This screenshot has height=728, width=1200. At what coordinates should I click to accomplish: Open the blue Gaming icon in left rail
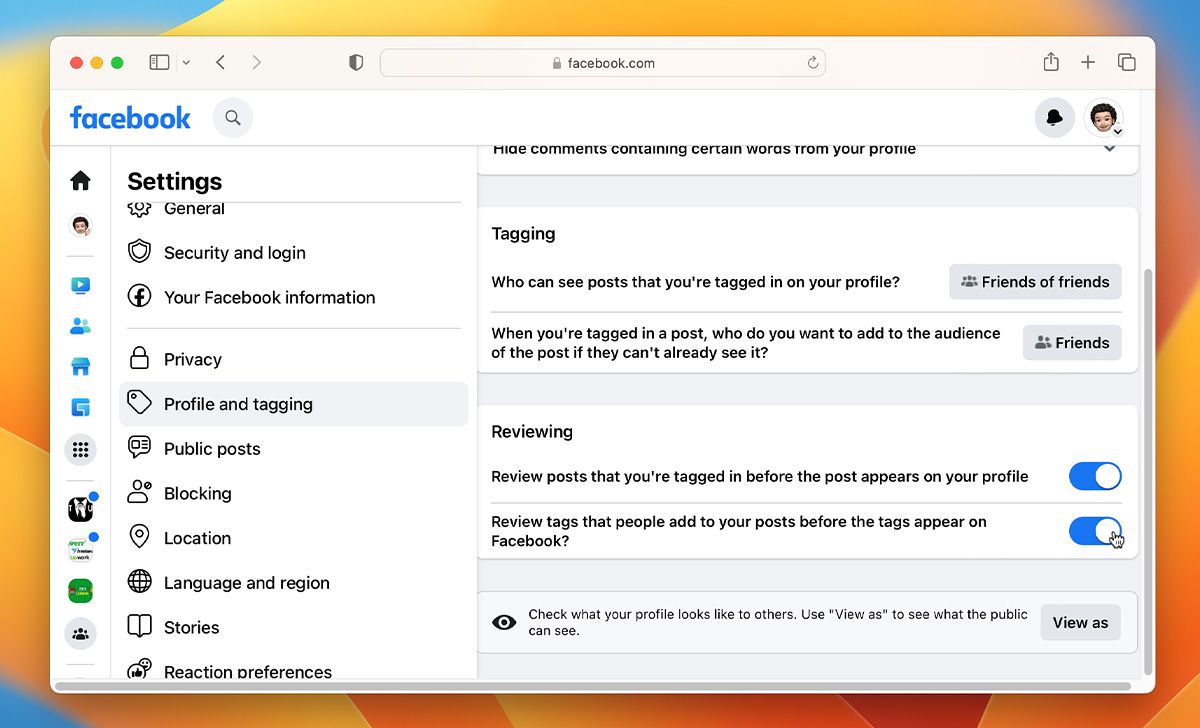[81, 407]
